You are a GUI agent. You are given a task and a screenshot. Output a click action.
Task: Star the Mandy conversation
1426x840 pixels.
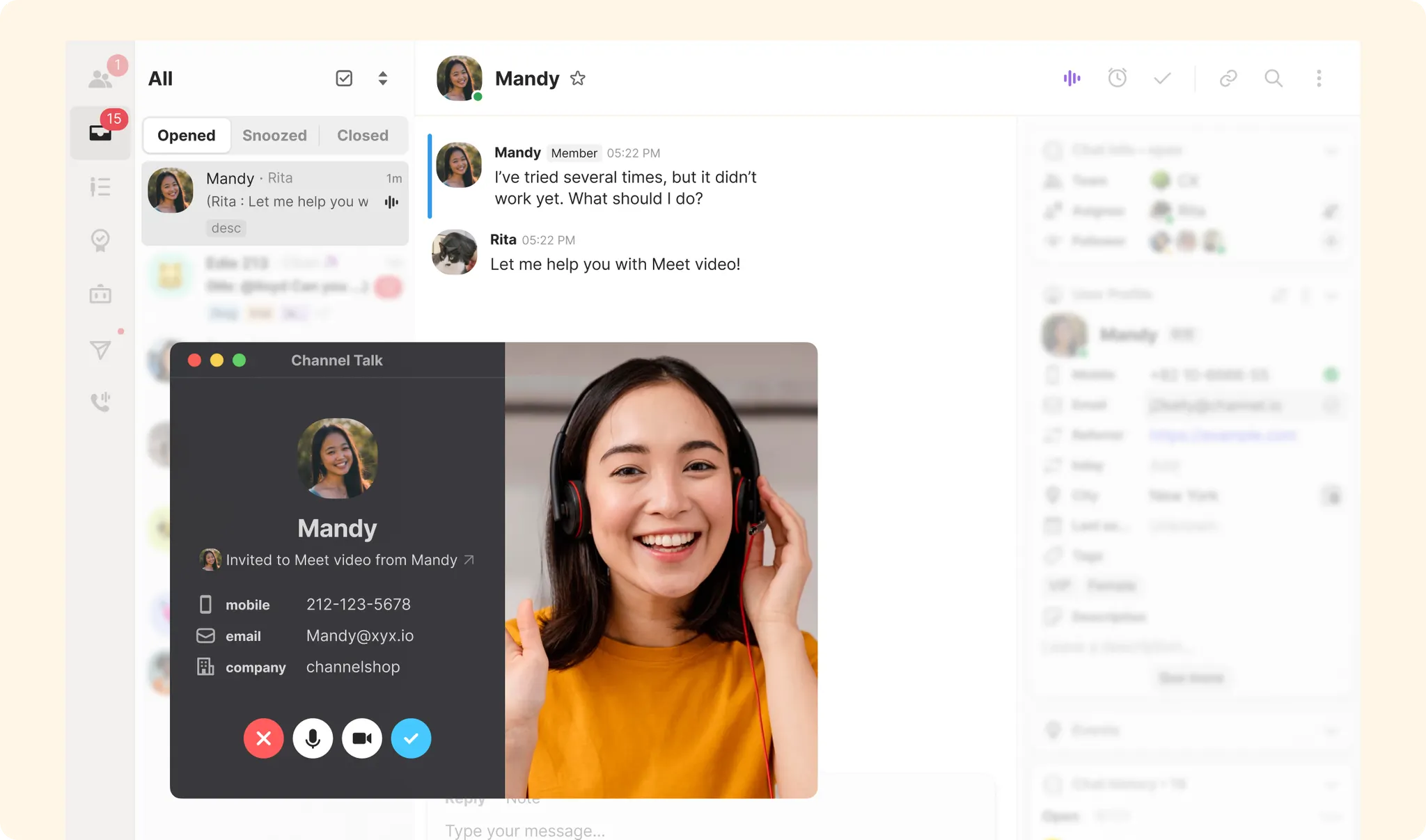pos(577,78)
